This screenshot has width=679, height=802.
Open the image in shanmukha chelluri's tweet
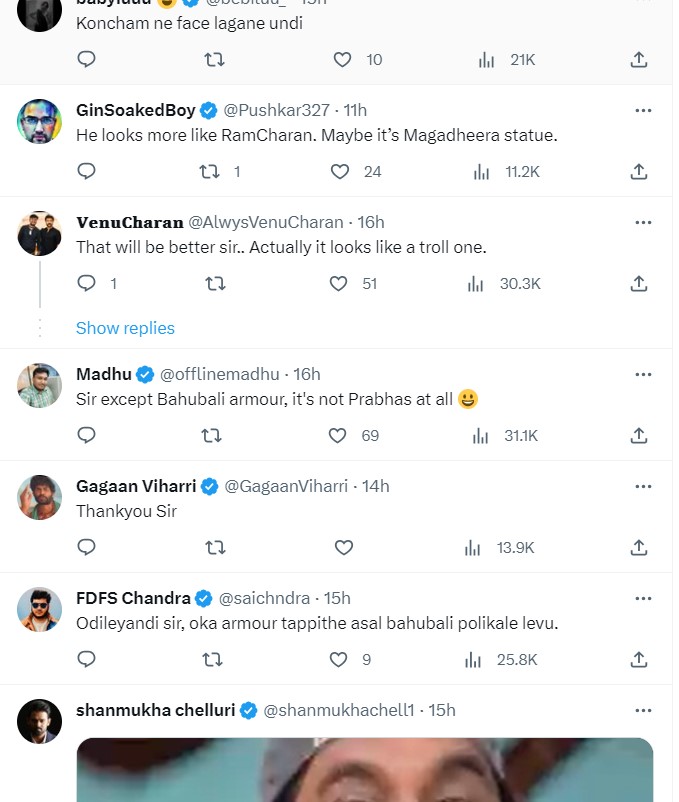(x=364, y=770)
